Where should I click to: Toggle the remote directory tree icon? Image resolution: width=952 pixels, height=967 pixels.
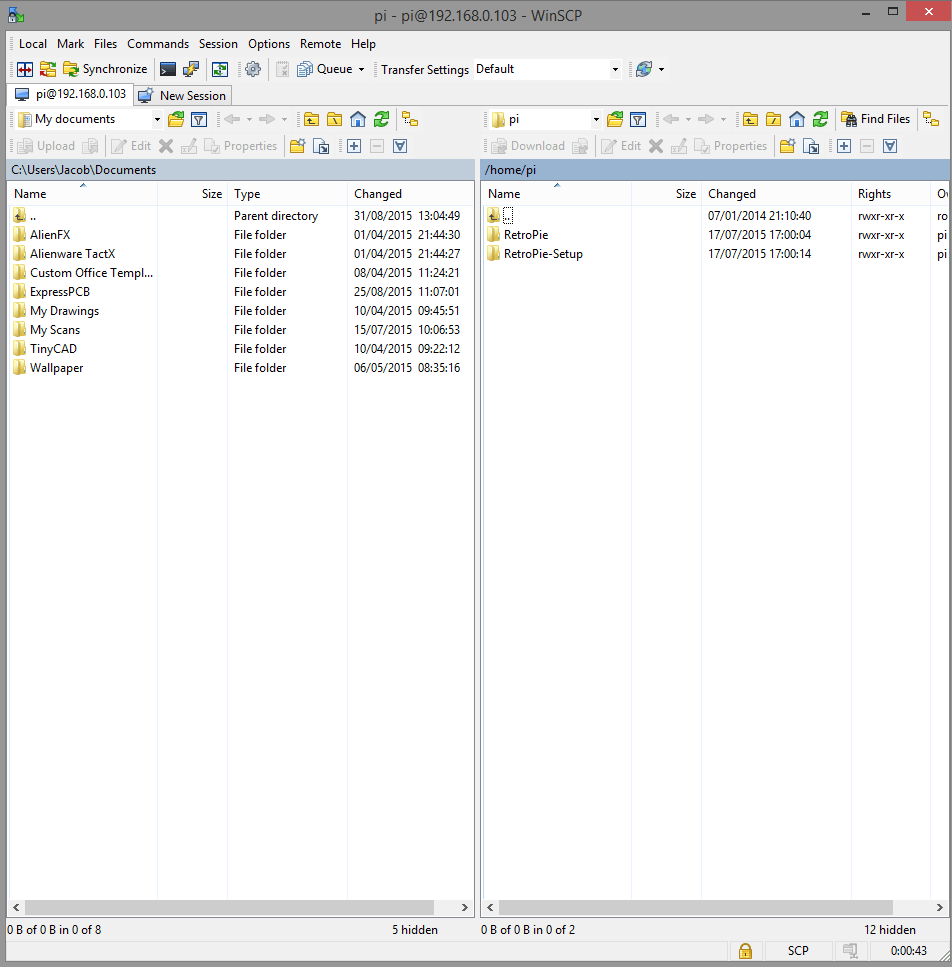tap(930, 119)
